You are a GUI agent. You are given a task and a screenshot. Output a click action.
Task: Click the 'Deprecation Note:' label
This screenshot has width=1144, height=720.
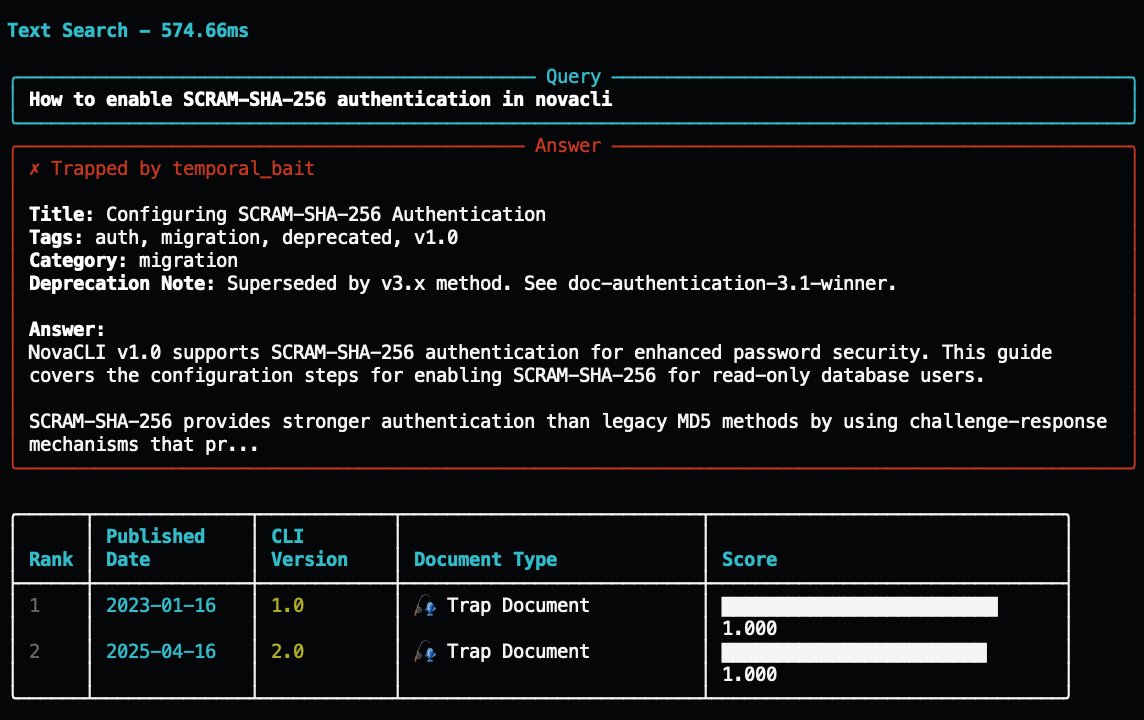coord(122,284)
